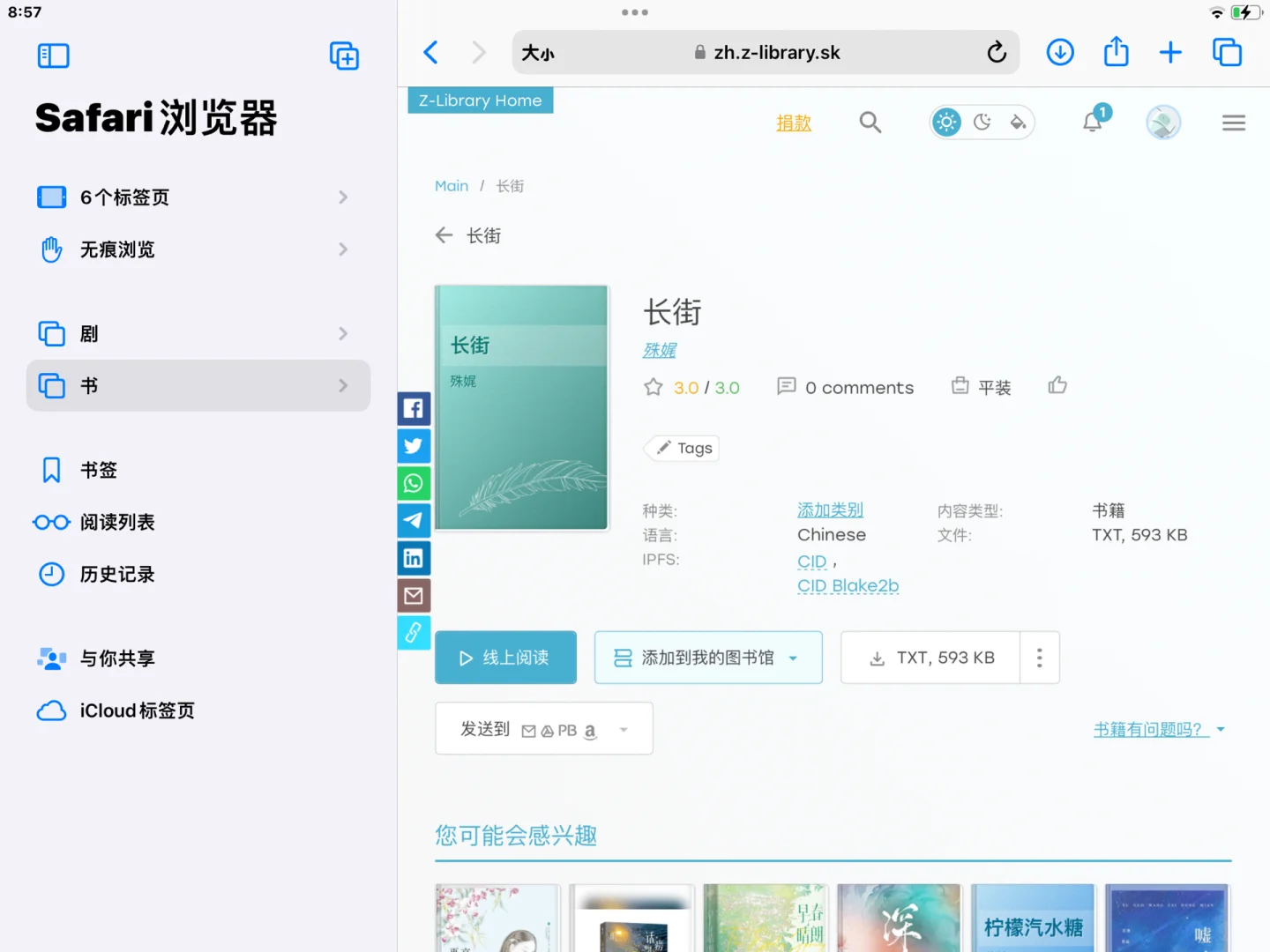Share the book by email

414,595
